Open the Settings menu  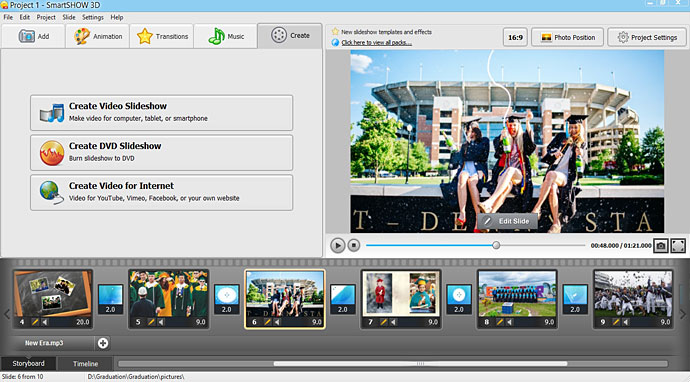click(x=92, y=17)
